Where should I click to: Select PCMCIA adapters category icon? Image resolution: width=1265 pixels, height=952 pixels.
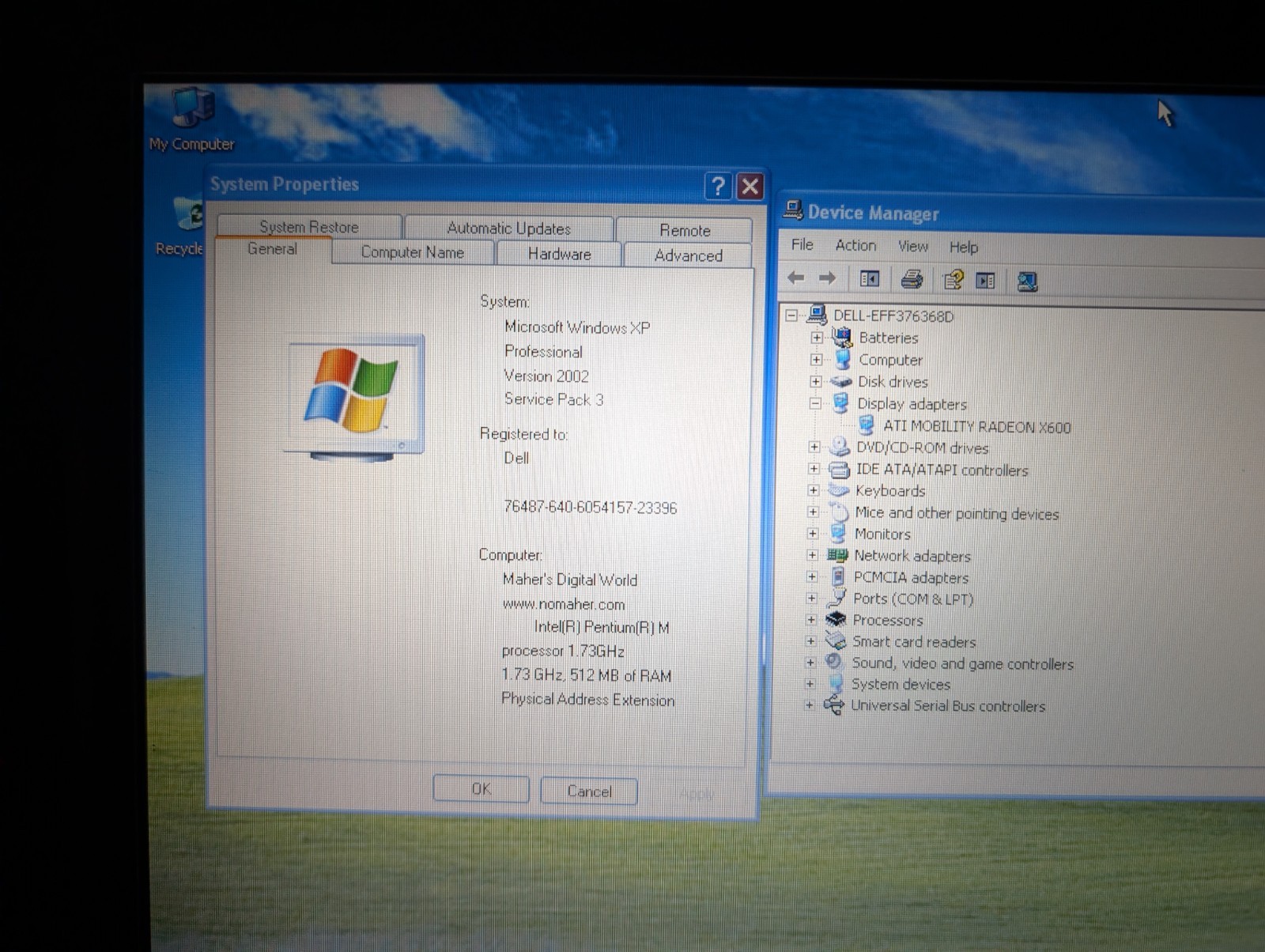point(837,577)
